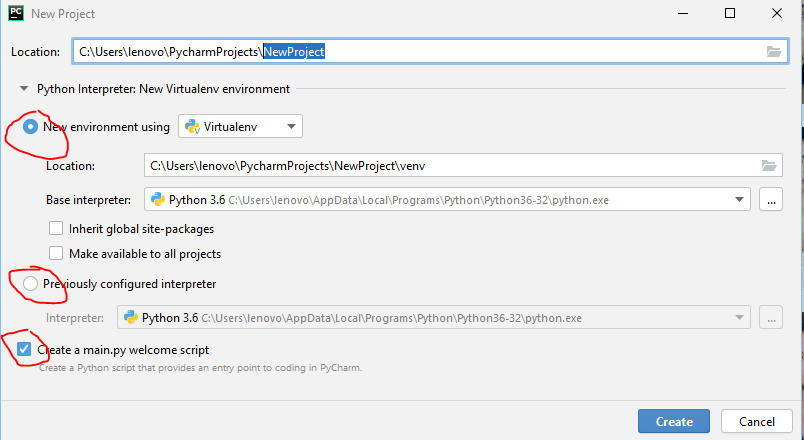
Task: Close the New Project dialog
Action: pos(777,13)
